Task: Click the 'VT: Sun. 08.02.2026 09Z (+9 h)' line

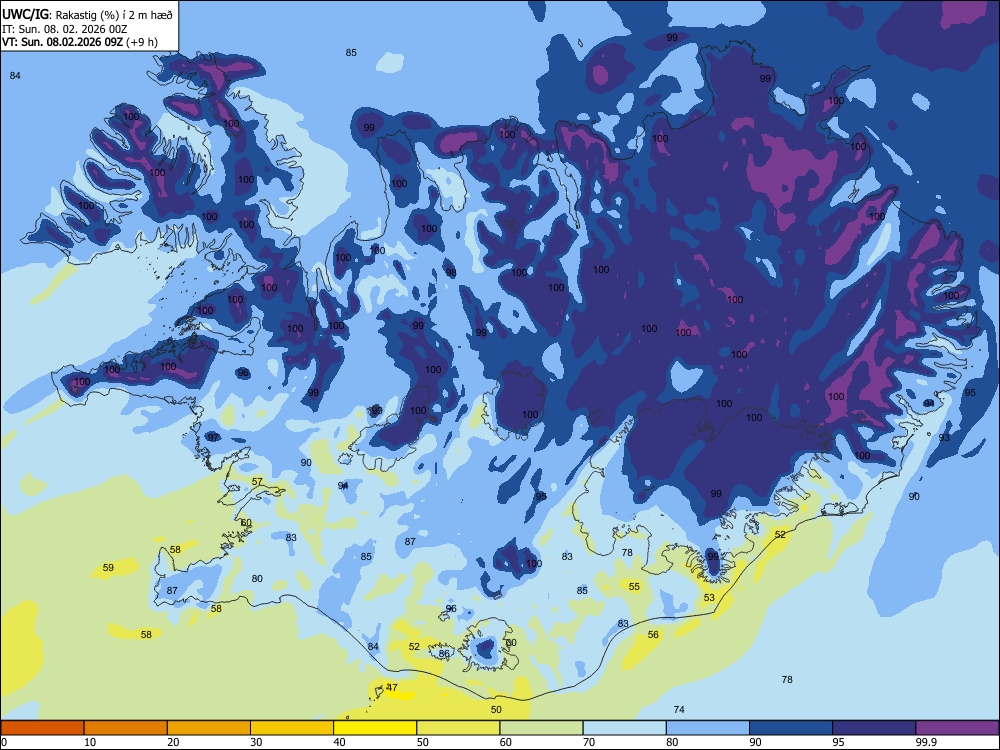Action: point(80,43)
